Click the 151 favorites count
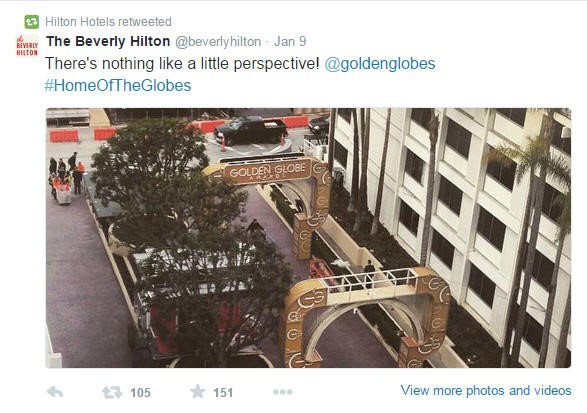 [x=223, y=393]
